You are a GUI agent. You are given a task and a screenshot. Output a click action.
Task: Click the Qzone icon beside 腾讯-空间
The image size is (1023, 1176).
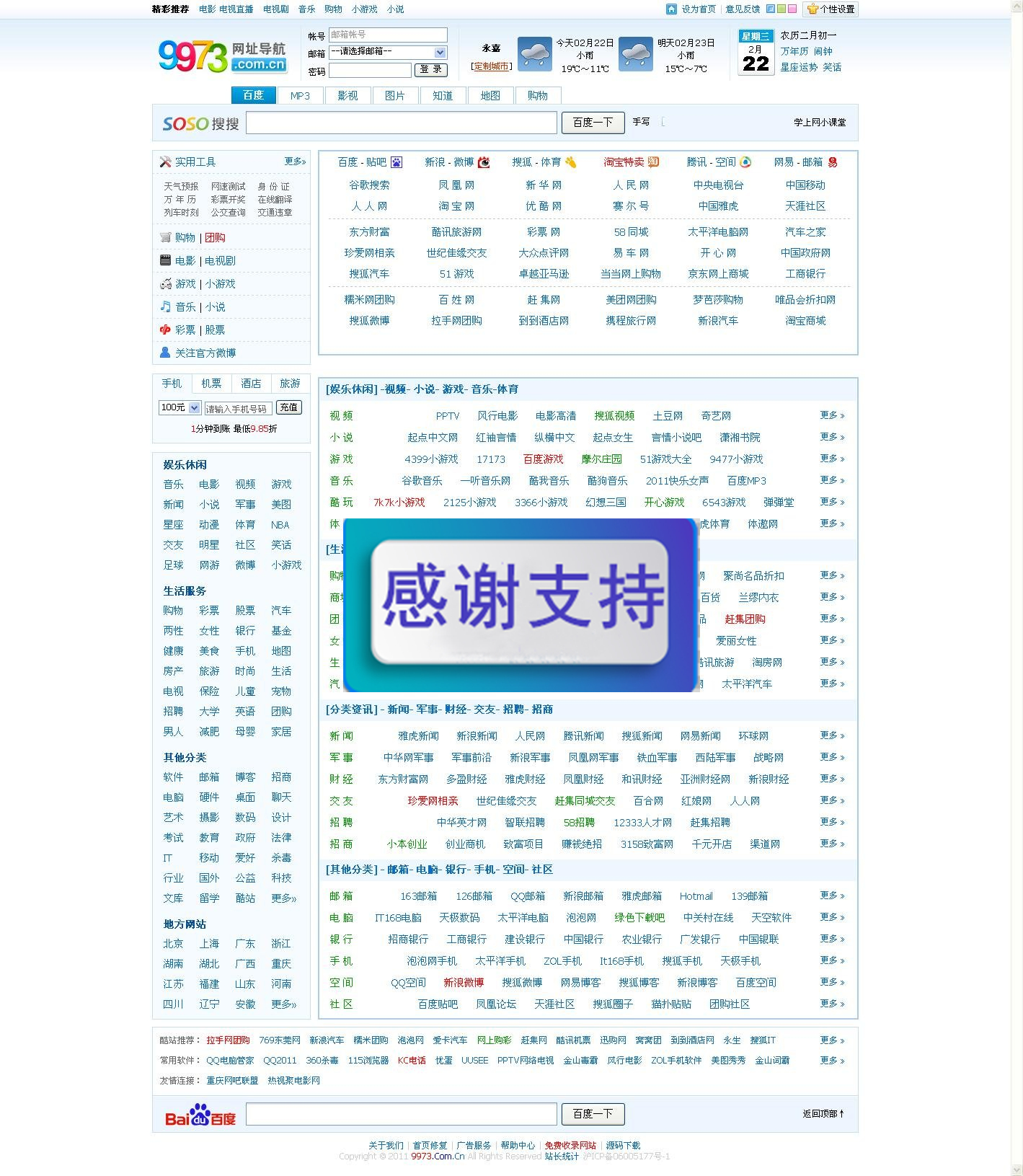pyautogui.click(x=745, y=162)
